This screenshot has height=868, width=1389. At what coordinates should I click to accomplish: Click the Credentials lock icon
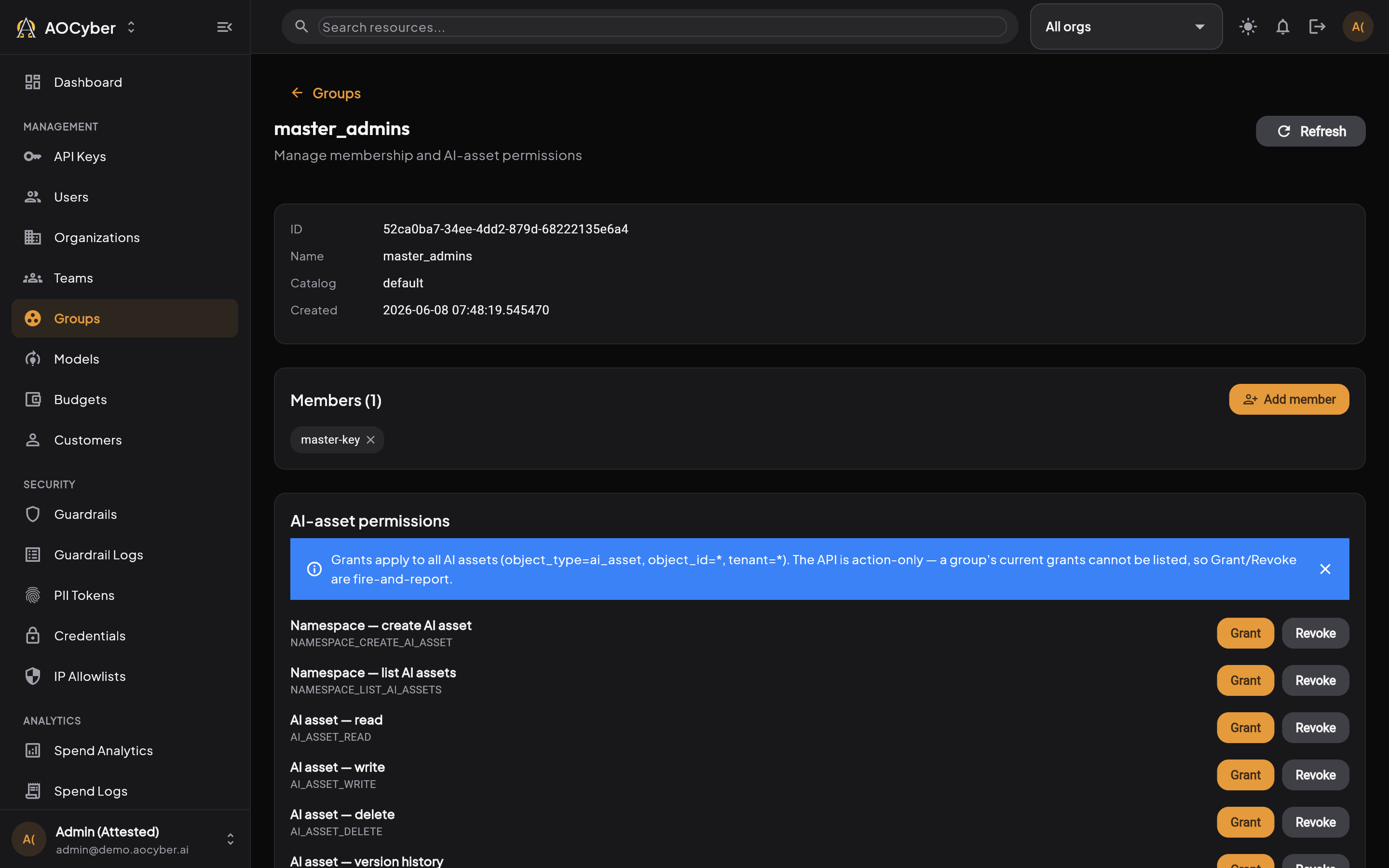click(x=33, y=636)
